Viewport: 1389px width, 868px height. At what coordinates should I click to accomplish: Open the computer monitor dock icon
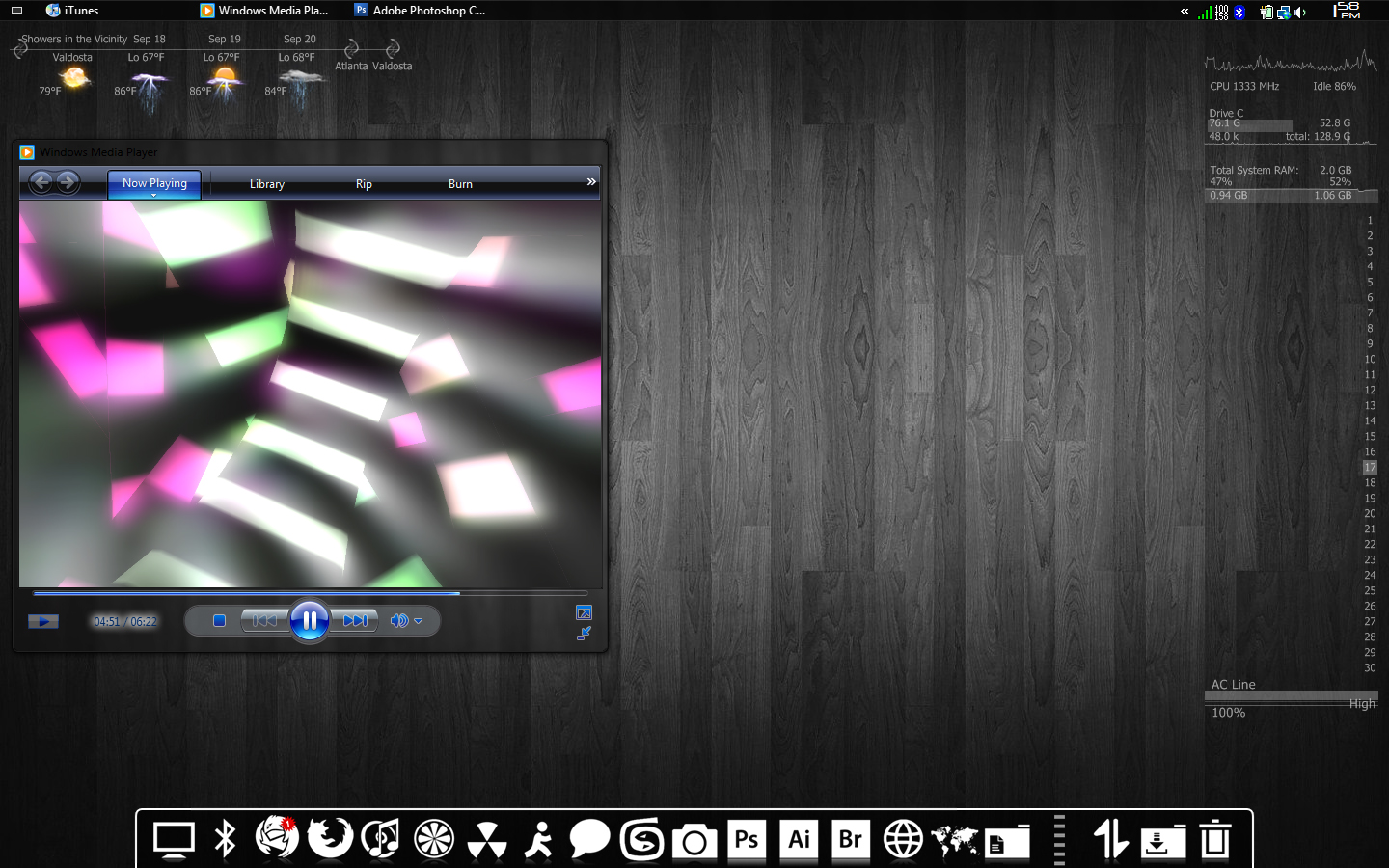[x=175, y=840]
